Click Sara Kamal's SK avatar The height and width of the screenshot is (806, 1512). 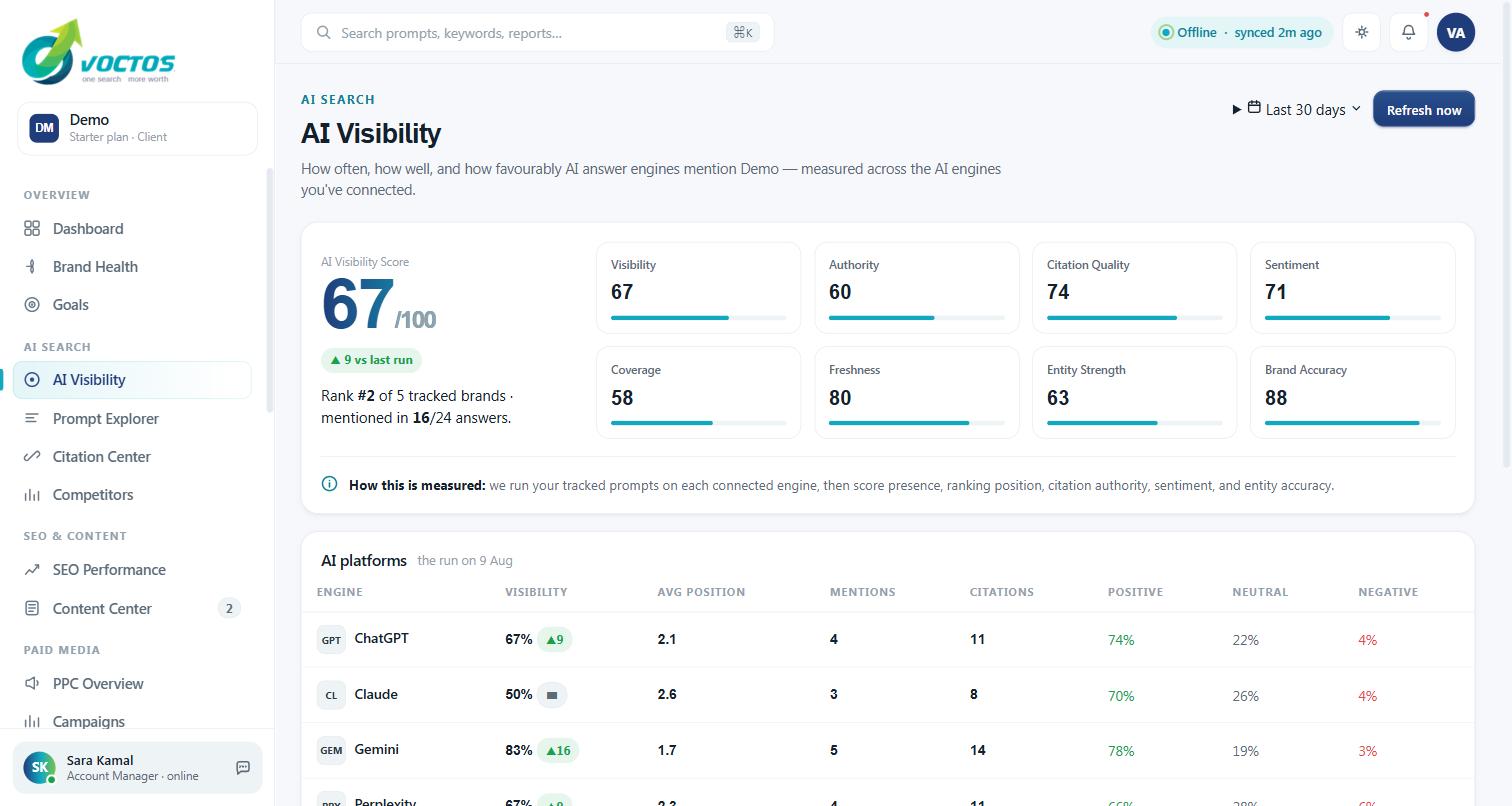tap(39, 768)
